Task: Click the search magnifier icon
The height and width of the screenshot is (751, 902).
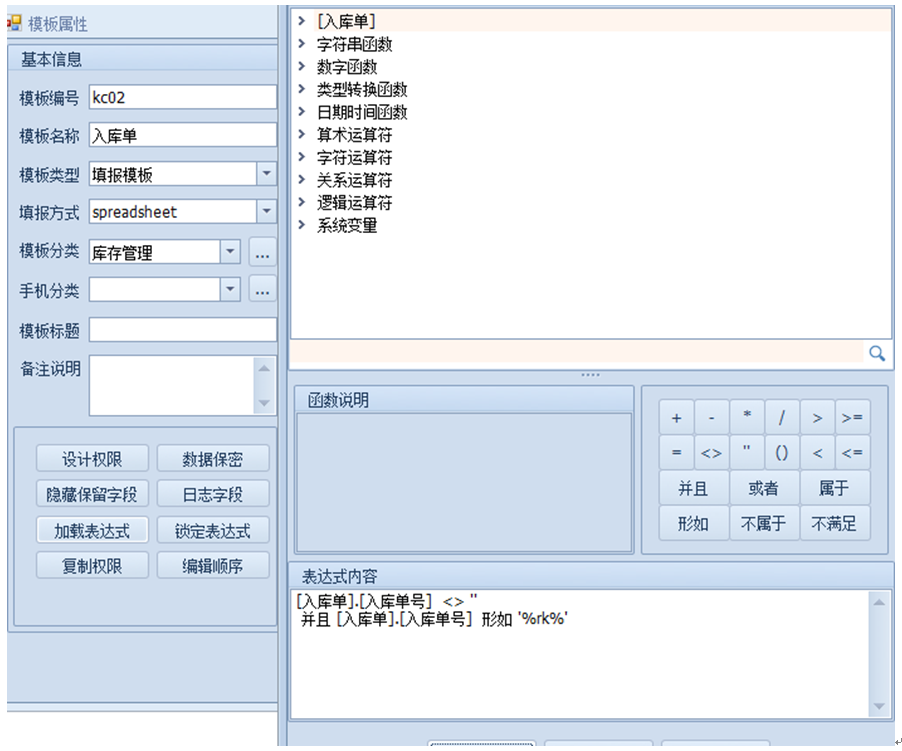Action: [x=876, y=353]
